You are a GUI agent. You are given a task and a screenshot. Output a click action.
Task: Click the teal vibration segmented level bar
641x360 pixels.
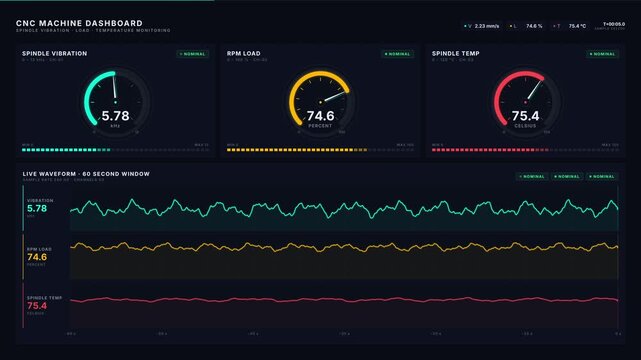[x=116, y=150]
